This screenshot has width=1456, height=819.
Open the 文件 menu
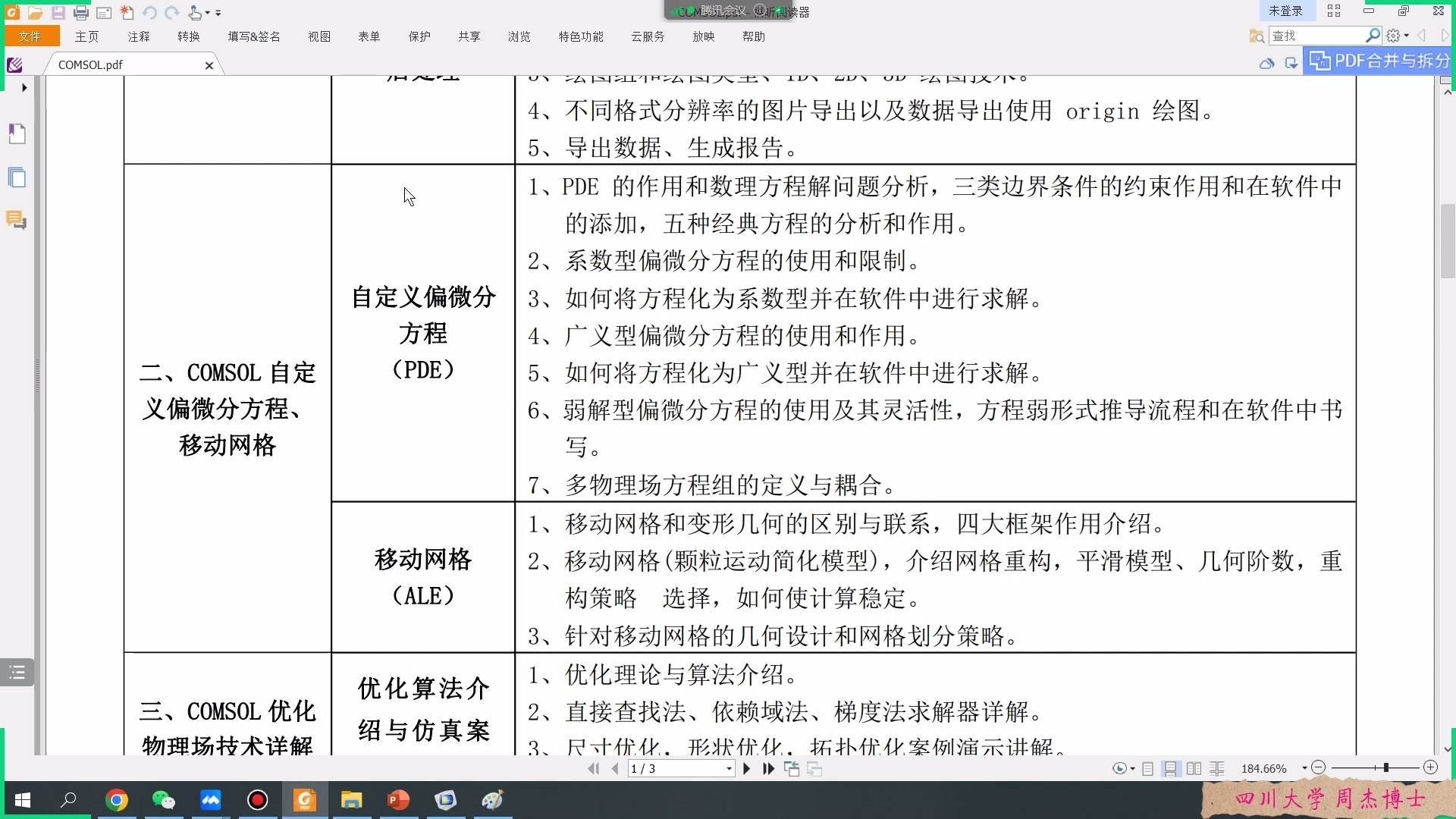tap(30, 36)
